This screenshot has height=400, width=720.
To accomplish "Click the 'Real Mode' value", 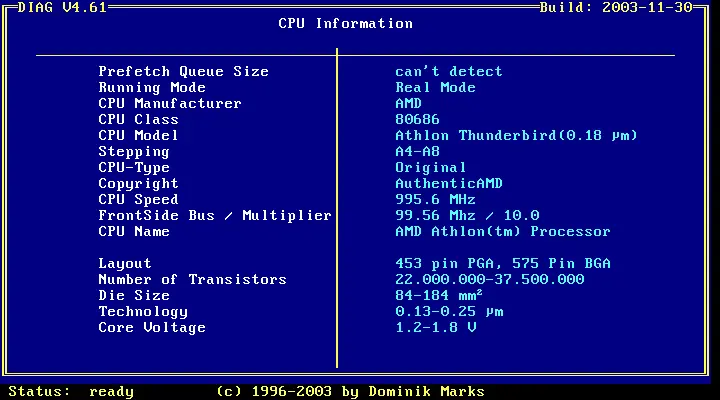I will [435, 87].
